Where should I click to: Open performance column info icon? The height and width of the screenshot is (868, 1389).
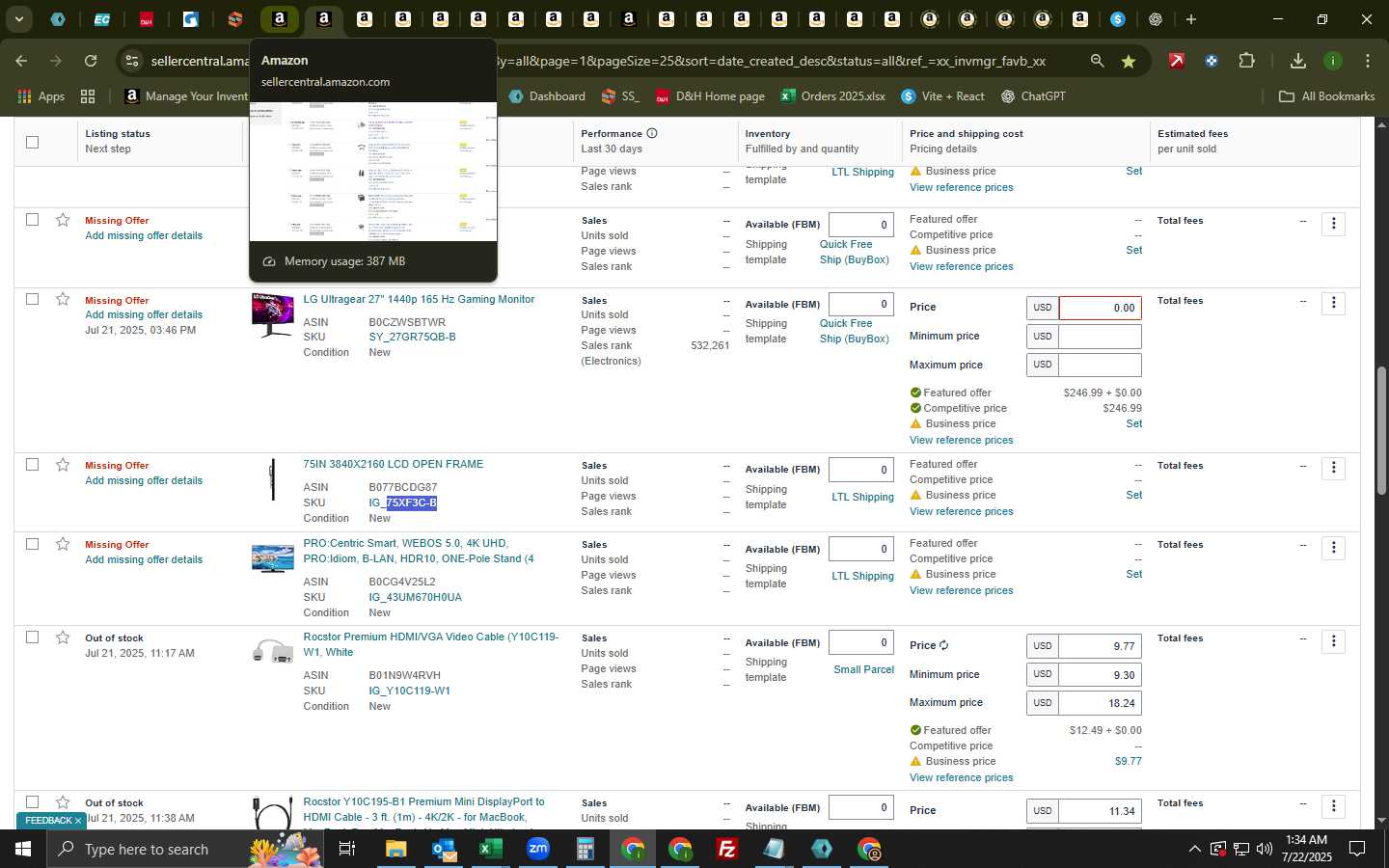(652, 133)
